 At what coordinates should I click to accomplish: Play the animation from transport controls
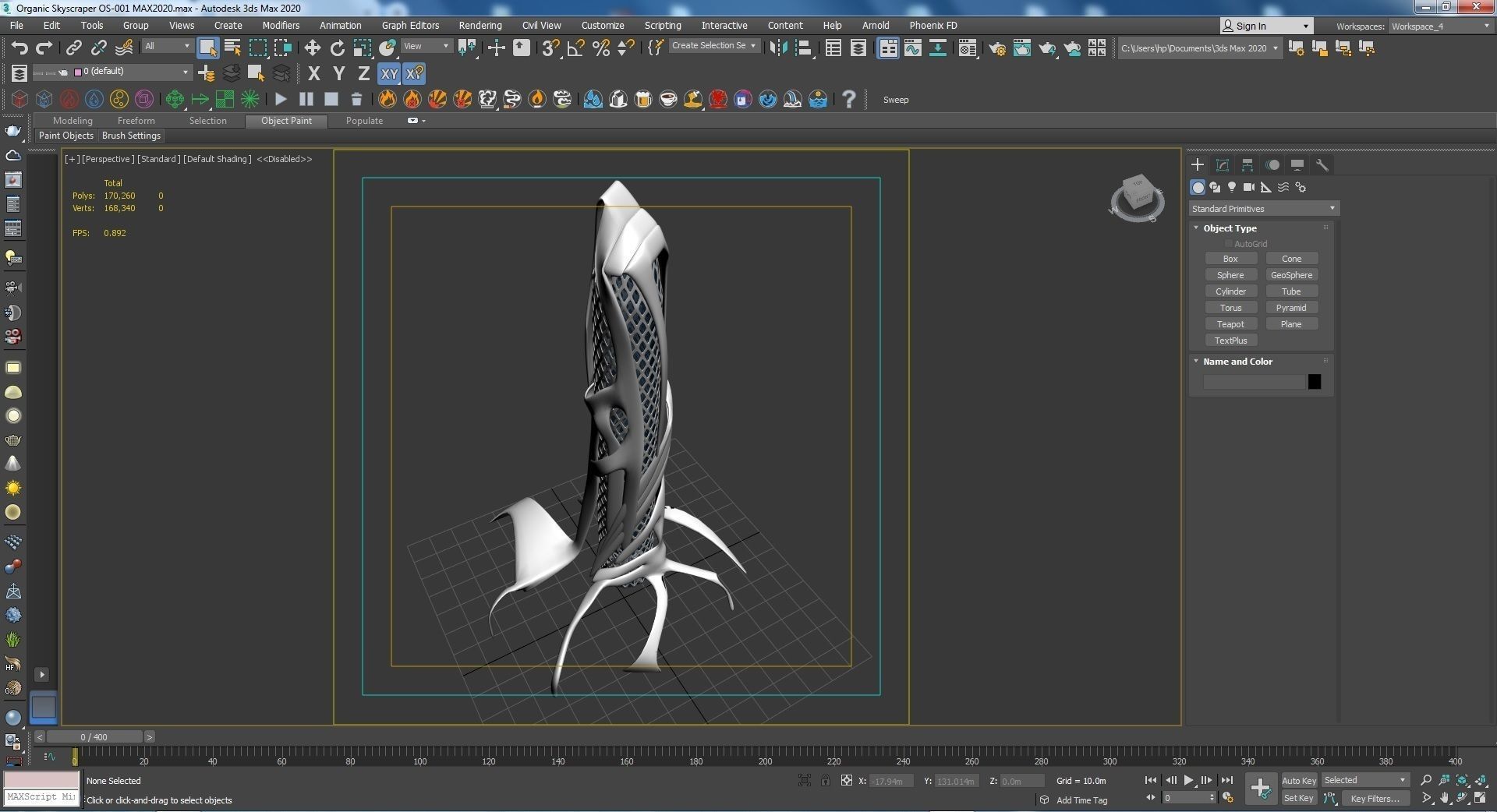(1188, 780)
